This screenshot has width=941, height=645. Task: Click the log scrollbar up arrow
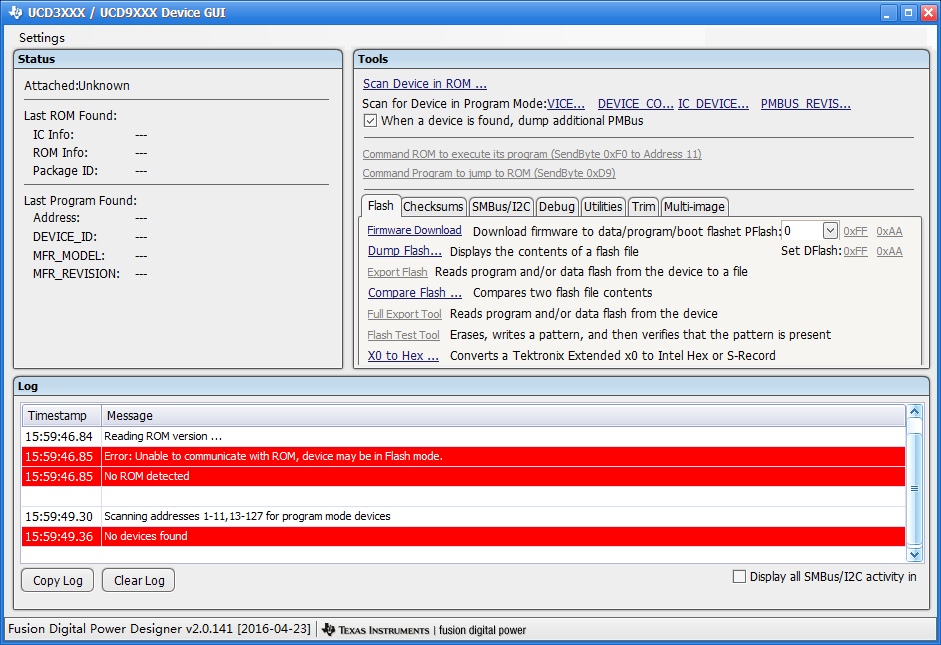[x=914, y=412]
